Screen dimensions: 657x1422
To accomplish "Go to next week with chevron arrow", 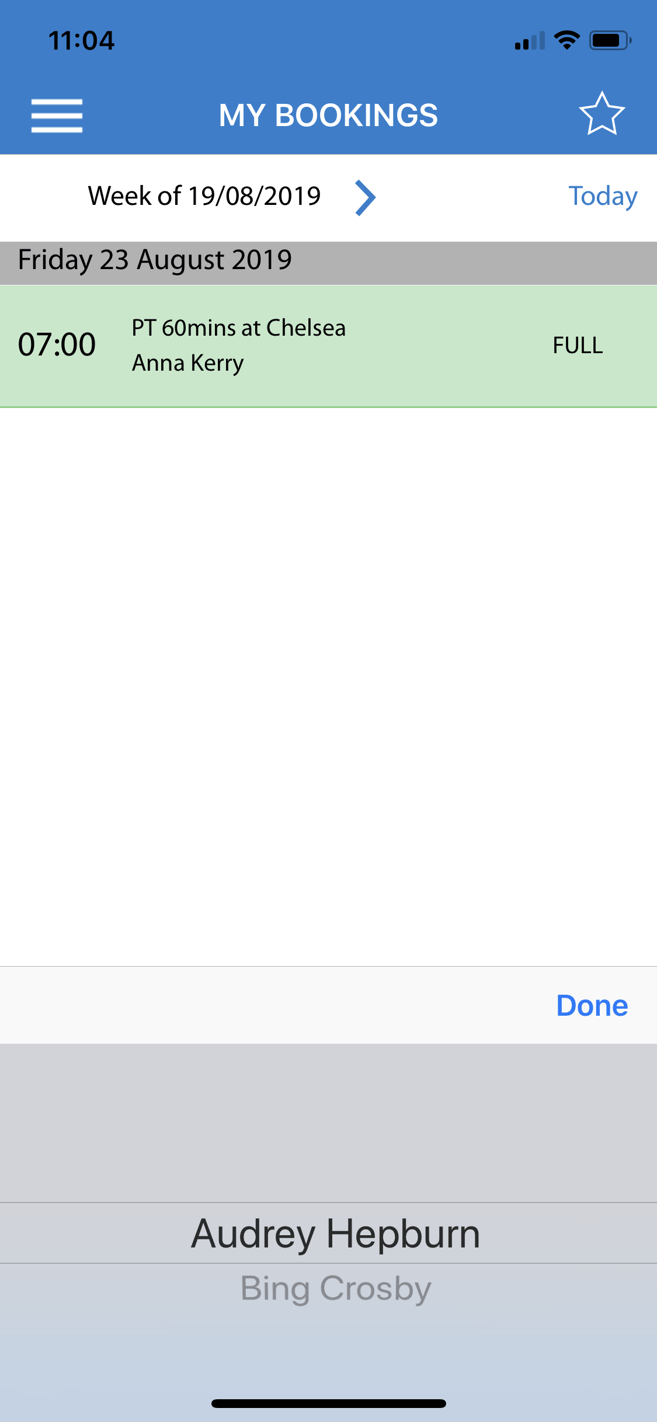I will [x=365, y=197].
